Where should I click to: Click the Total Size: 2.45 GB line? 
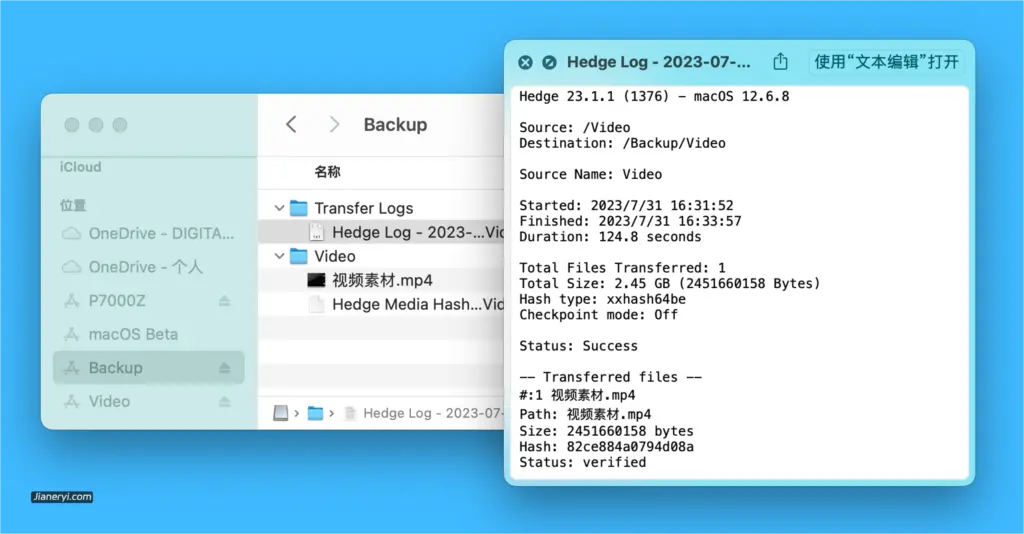click(x=669, y=283)
